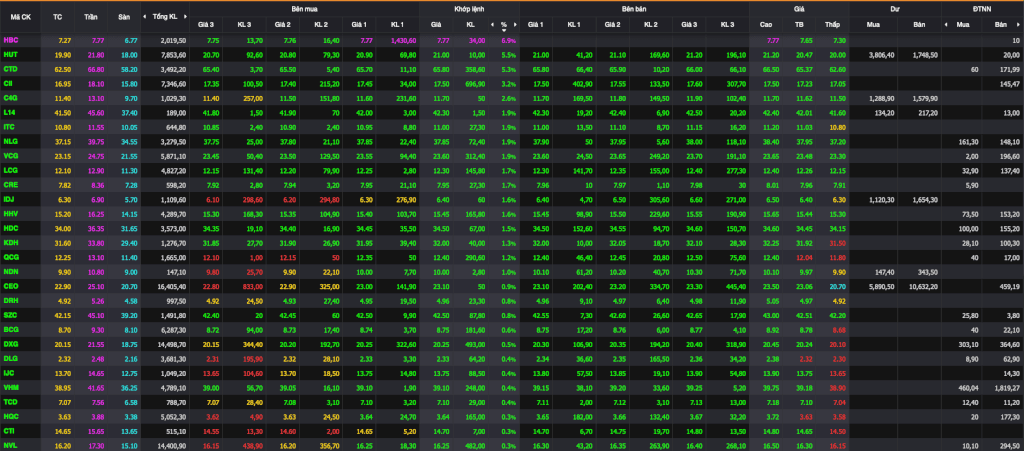Screen dimensions: 1024x451
Task: Sort by the Sàn floor price header
Action: (124, 16)
